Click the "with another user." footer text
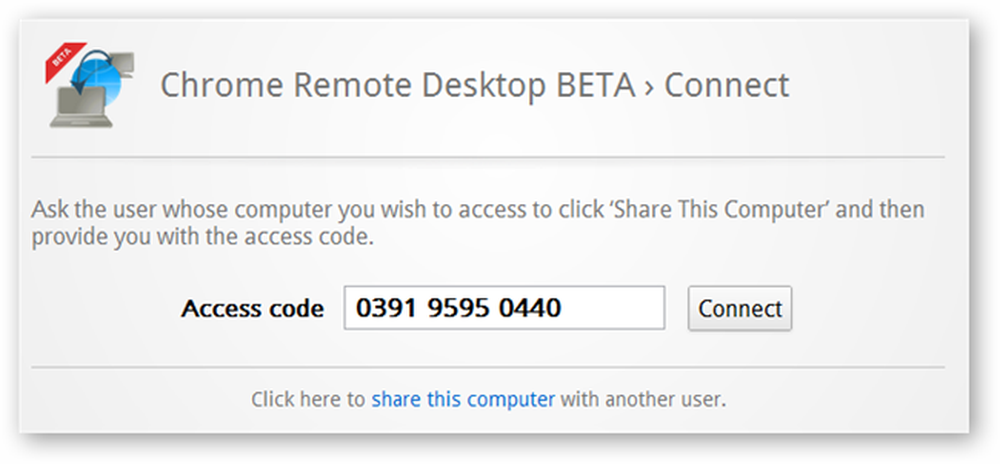Image resolution: width=1000 pixels, height=464 pixels. click(643, 400)
